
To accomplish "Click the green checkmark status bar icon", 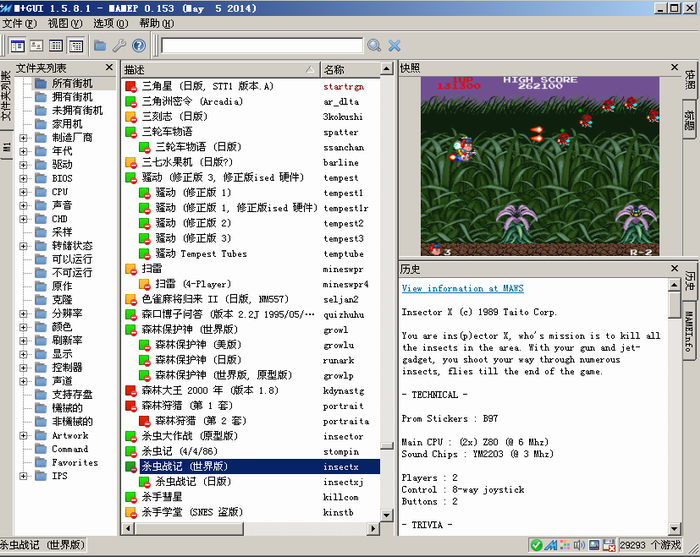I will click(537, 545).
